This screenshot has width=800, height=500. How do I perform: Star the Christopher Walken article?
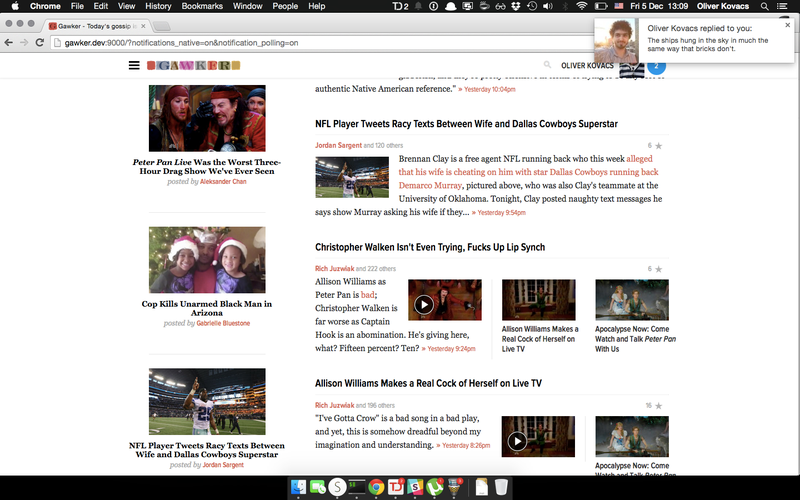click(658, 269)
